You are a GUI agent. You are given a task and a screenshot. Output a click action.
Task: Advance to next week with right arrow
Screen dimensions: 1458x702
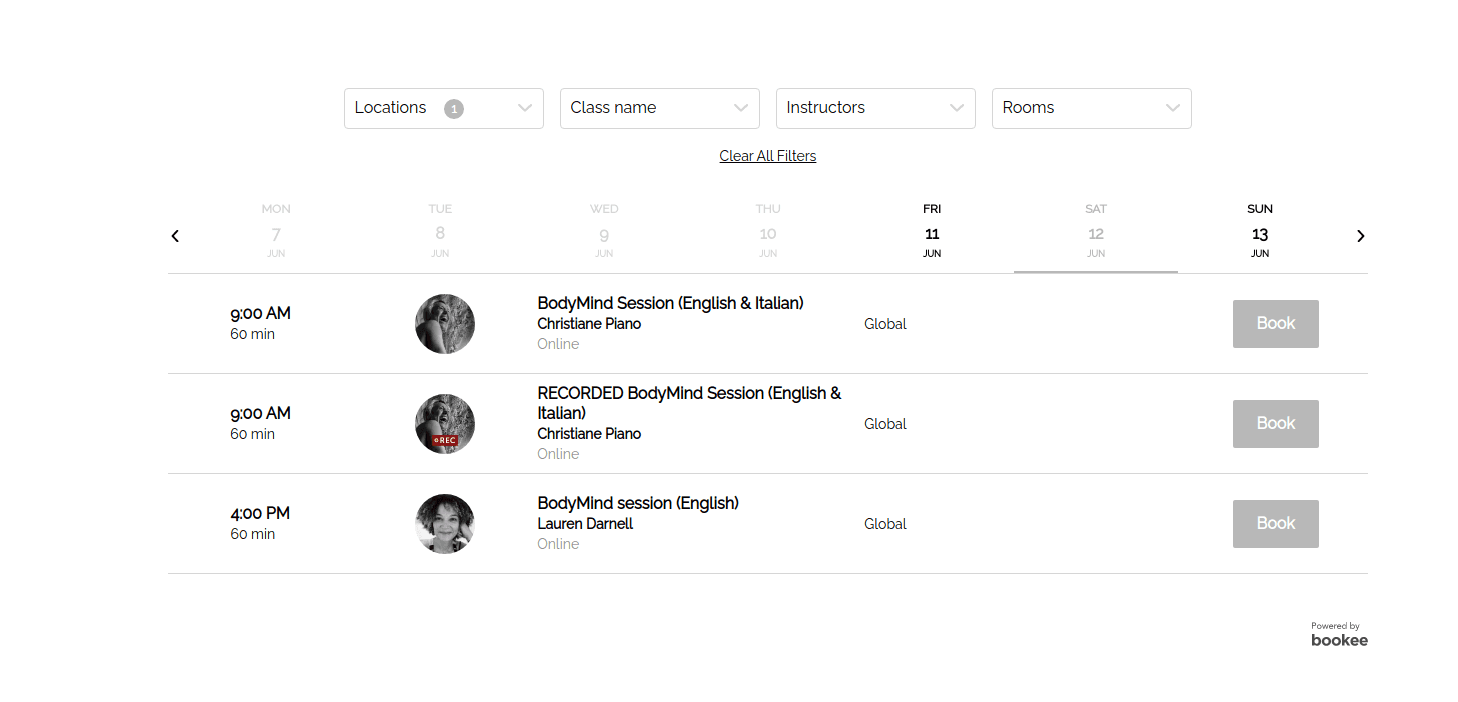(1360, 236)
